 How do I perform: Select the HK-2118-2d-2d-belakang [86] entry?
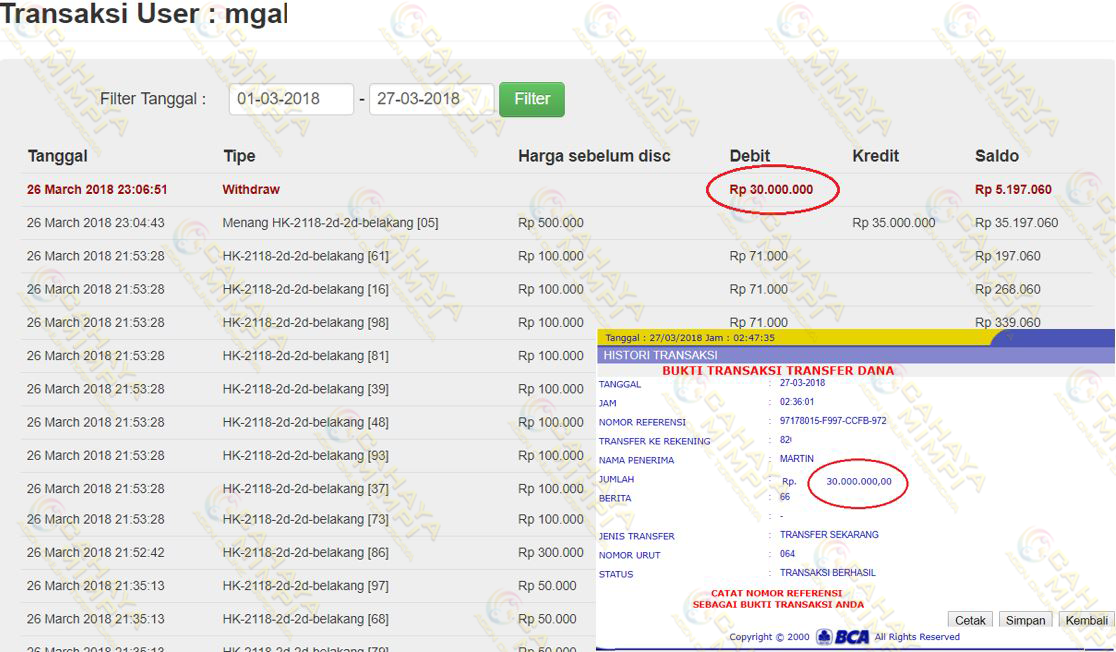pos(305,552)
